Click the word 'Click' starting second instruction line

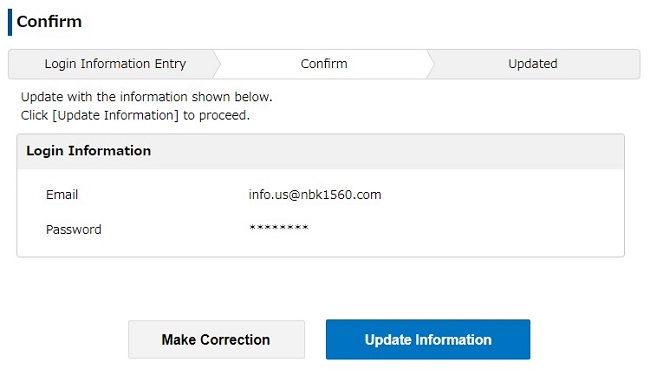(34, 115)
